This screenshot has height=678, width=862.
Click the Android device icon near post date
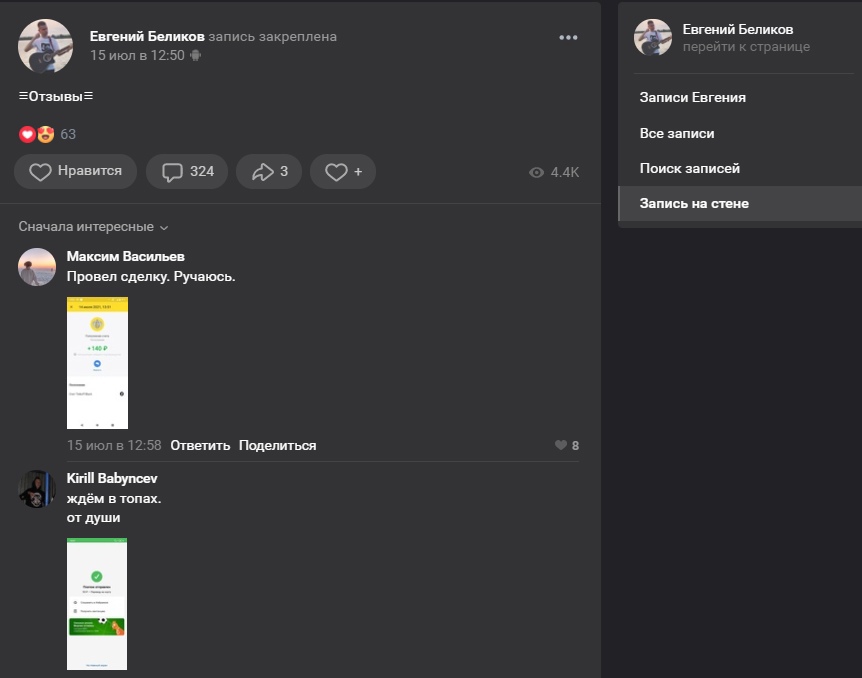(196, 56)
